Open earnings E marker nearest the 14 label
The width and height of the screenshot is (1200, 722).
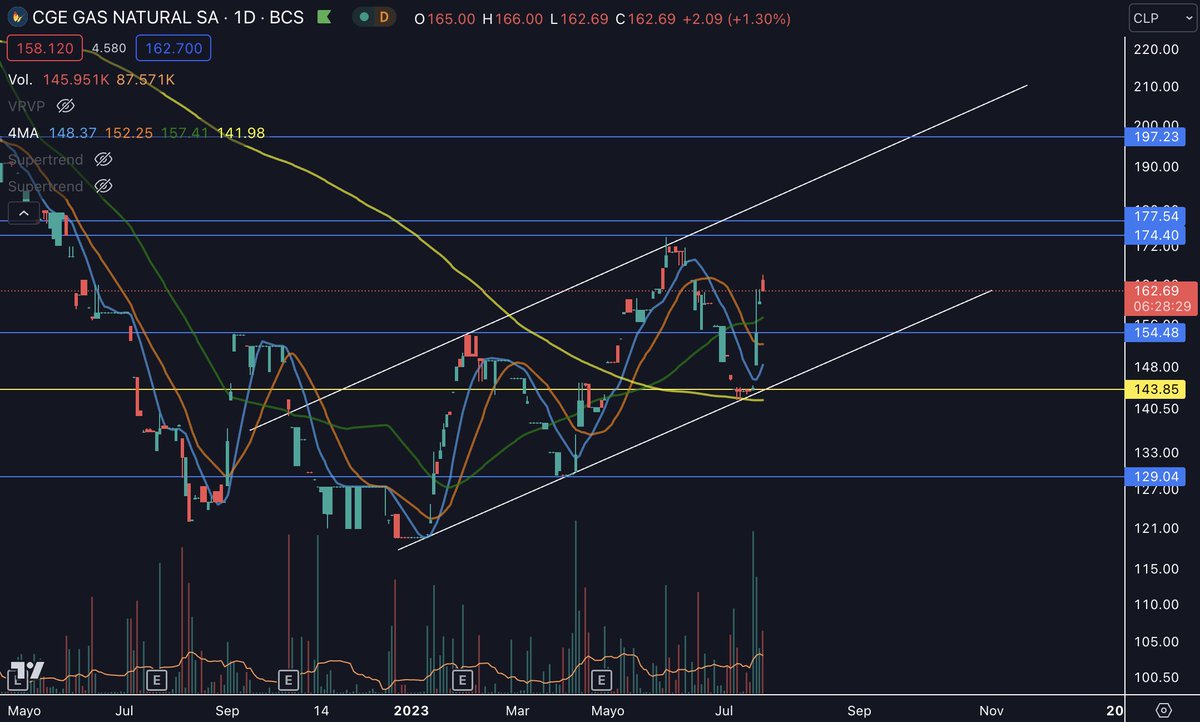288,680
